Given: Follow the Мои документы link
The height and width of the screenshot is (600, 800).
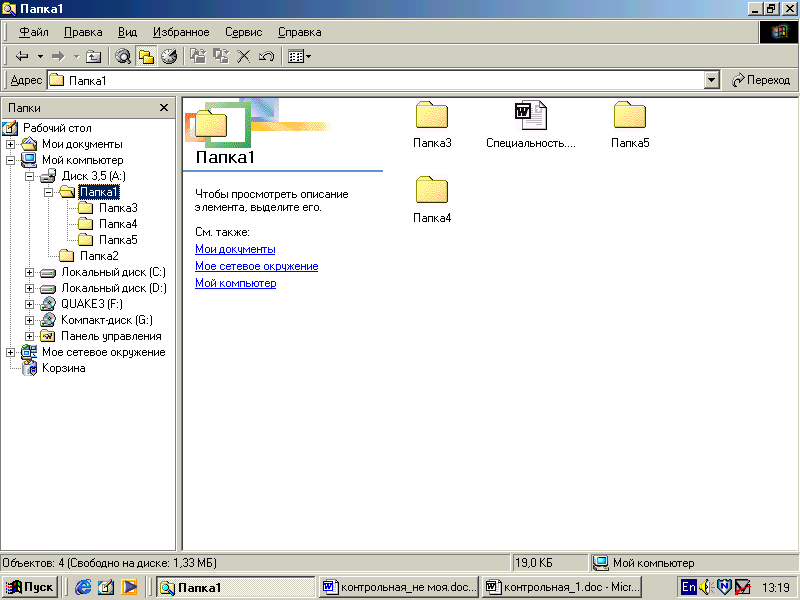Looking at the screenshot, I should pyautogui.click(x=235, y=249).
